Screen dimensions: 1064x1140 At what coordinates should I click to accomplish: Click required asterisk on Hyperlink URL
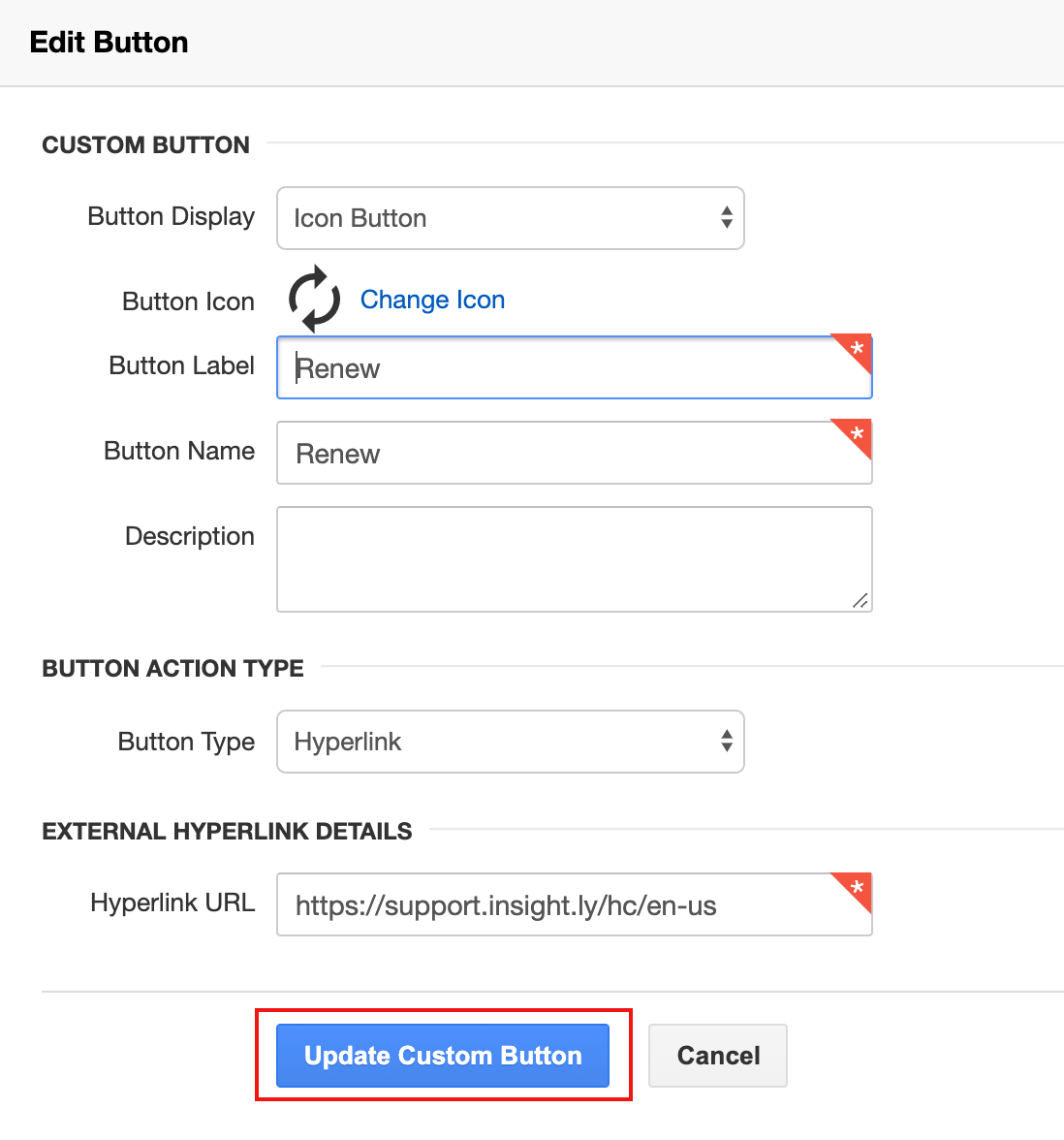(x=857, y=887)
